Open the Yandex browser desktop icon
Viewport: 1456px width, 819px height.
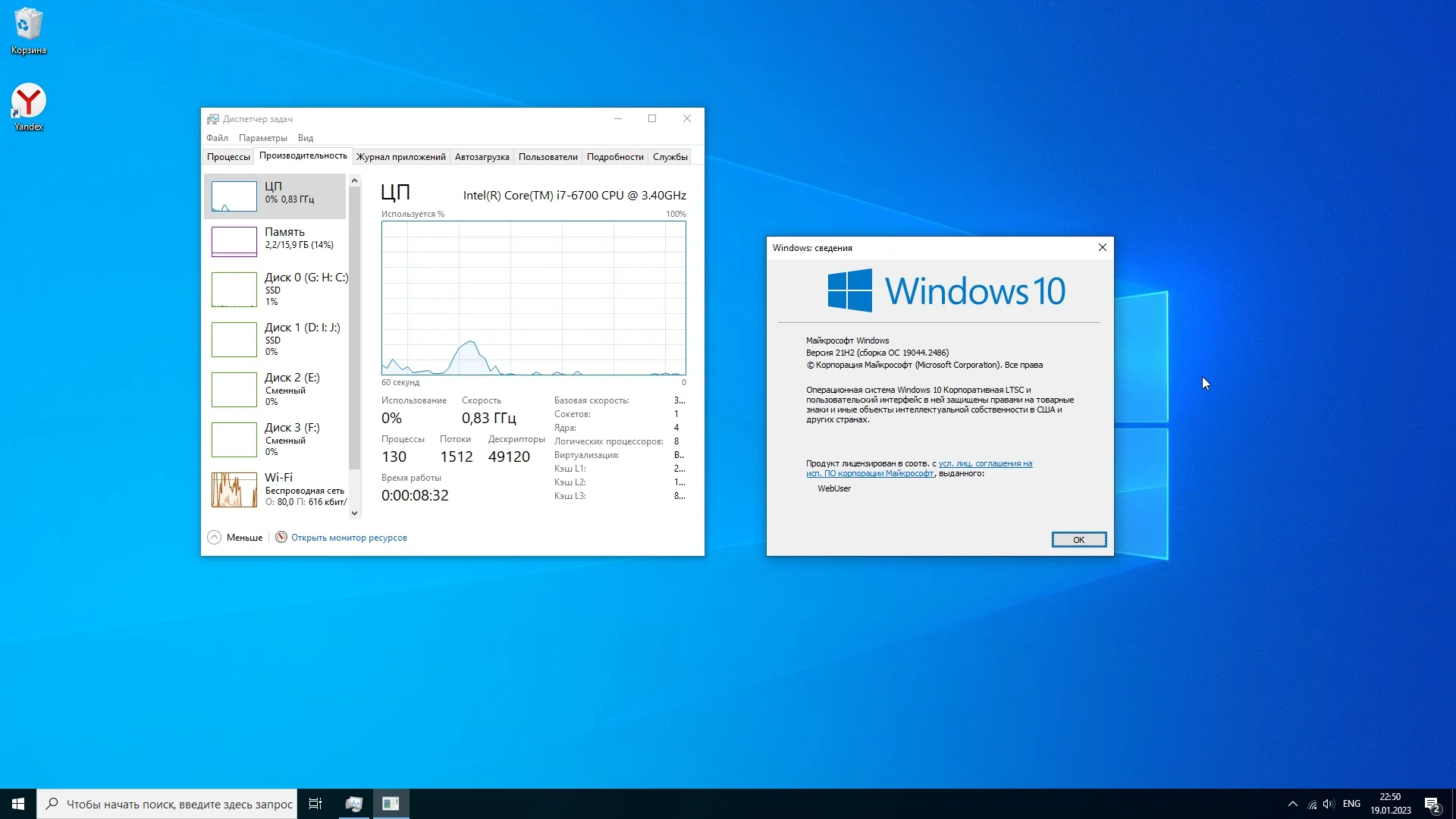pyautogui.click(x=28, y=102)
